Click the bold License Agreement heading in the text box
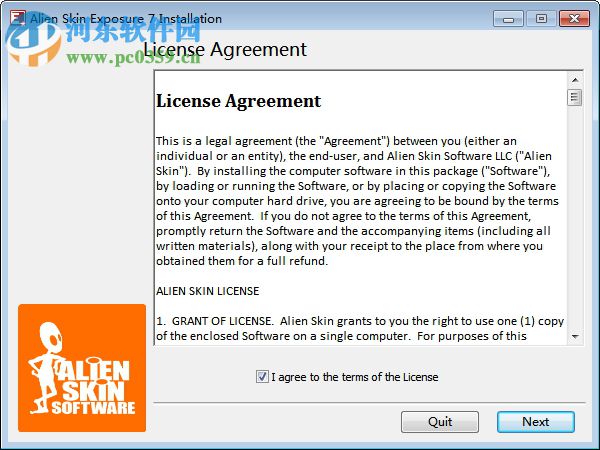The image size is (600, 450). pyautogui.click(x=238, y=101)
